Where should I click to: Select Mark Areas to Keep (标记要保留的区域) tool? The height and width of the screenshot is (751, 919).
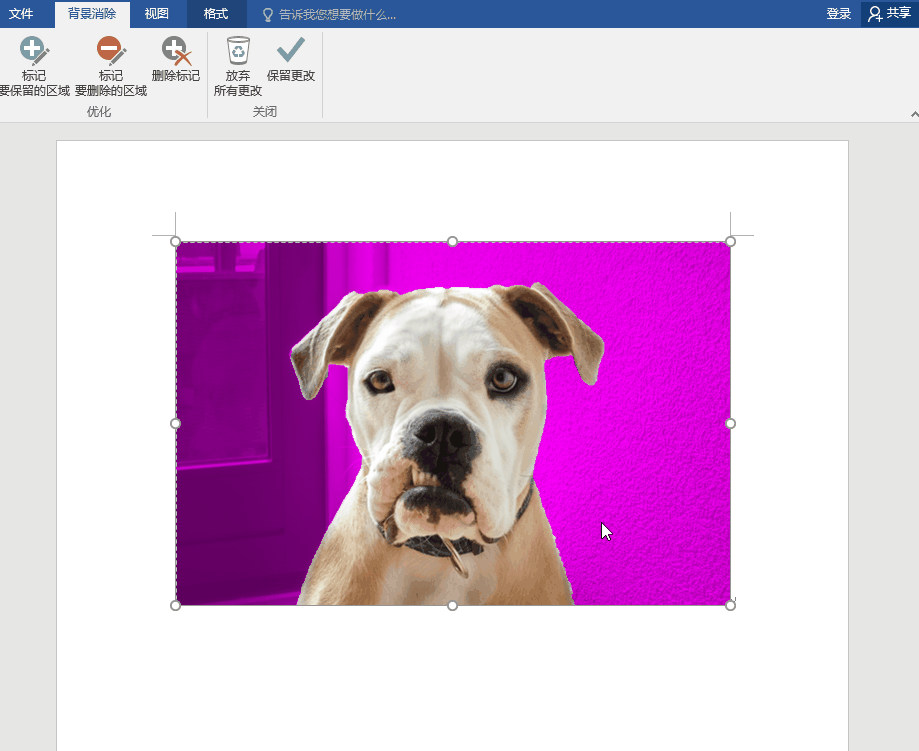34,66
